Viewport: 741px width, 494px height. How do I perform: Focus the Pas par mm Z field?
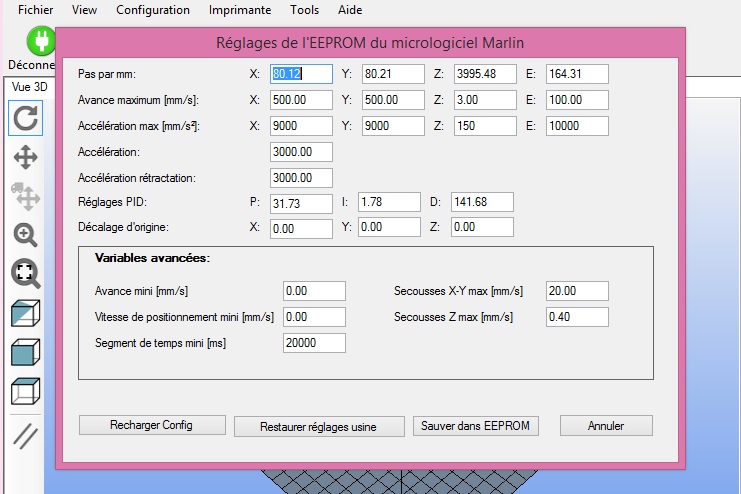(485, 74)
